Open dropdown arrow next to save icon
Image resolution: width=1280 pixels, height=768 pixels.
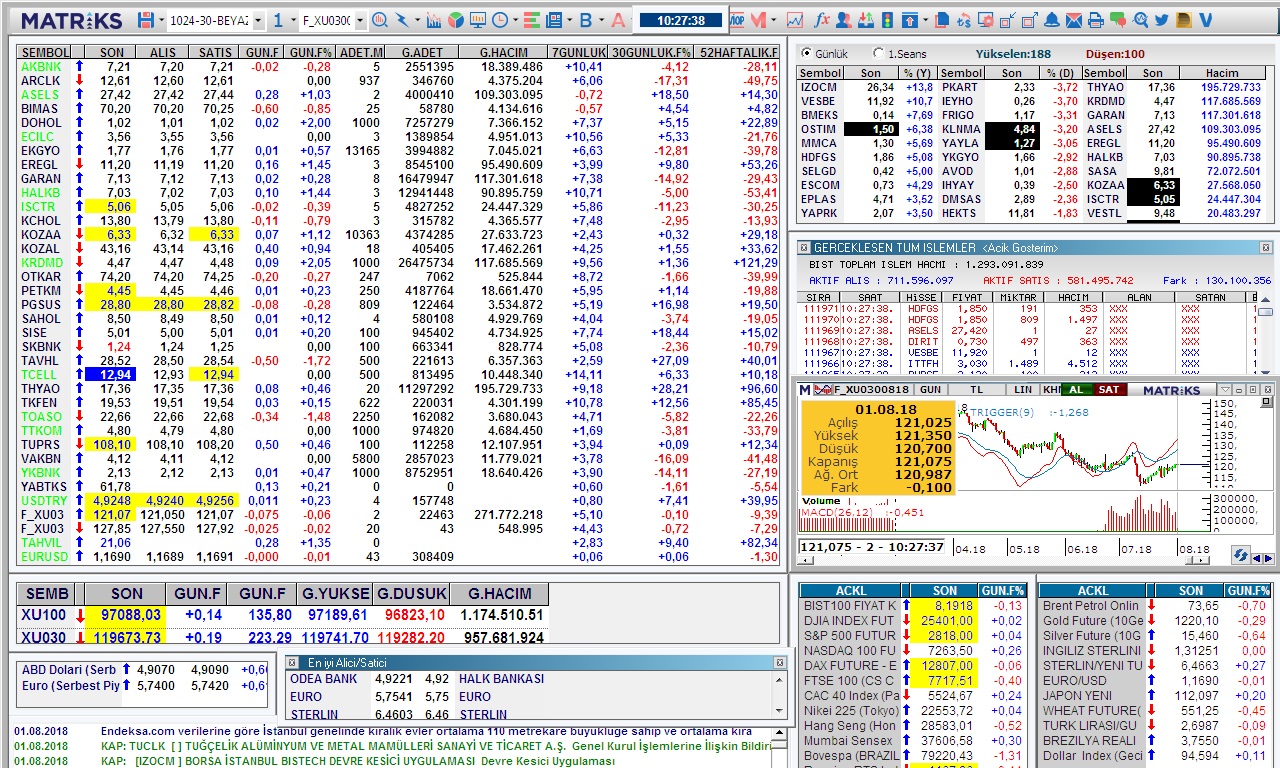coord(162,20)
